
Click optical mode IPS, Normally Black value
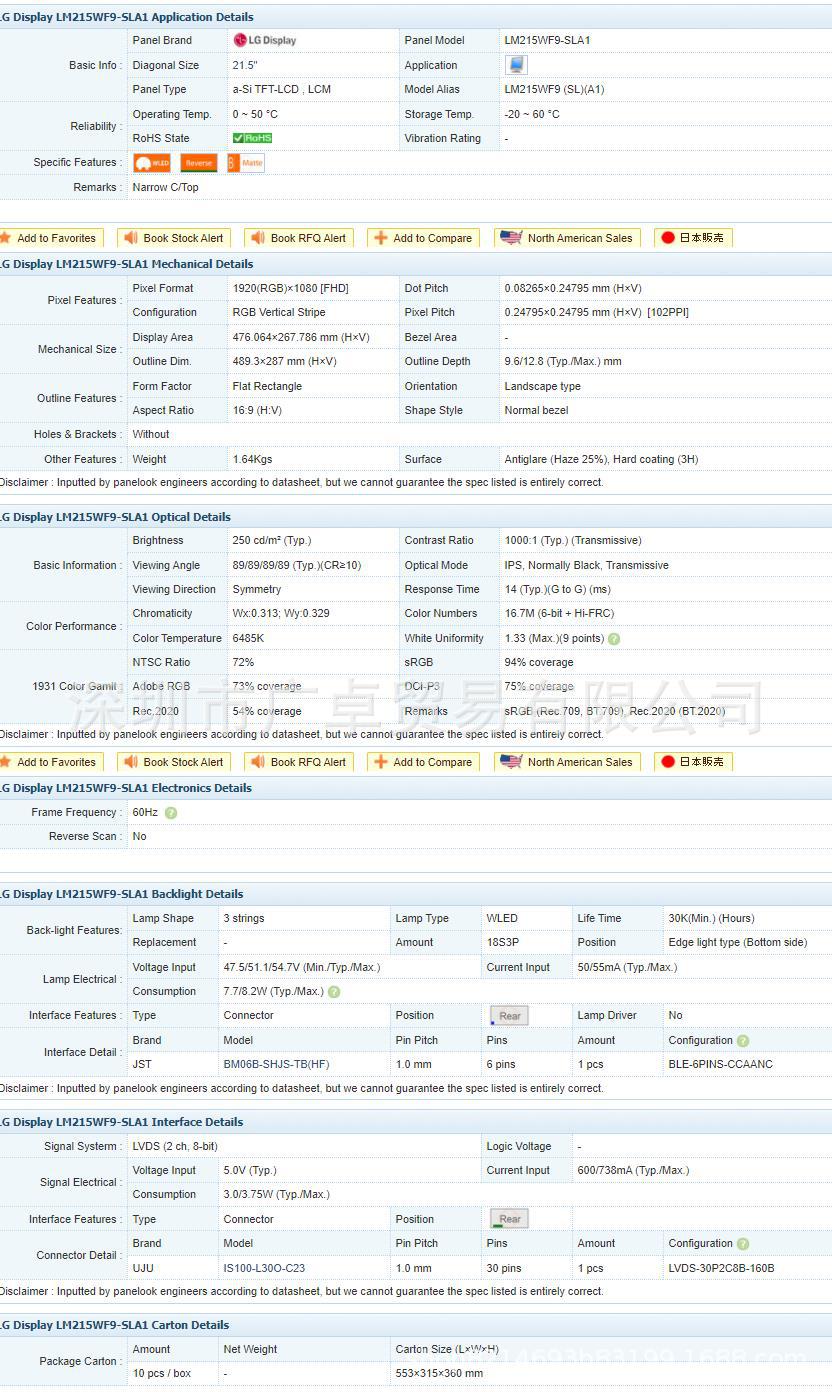587,565
